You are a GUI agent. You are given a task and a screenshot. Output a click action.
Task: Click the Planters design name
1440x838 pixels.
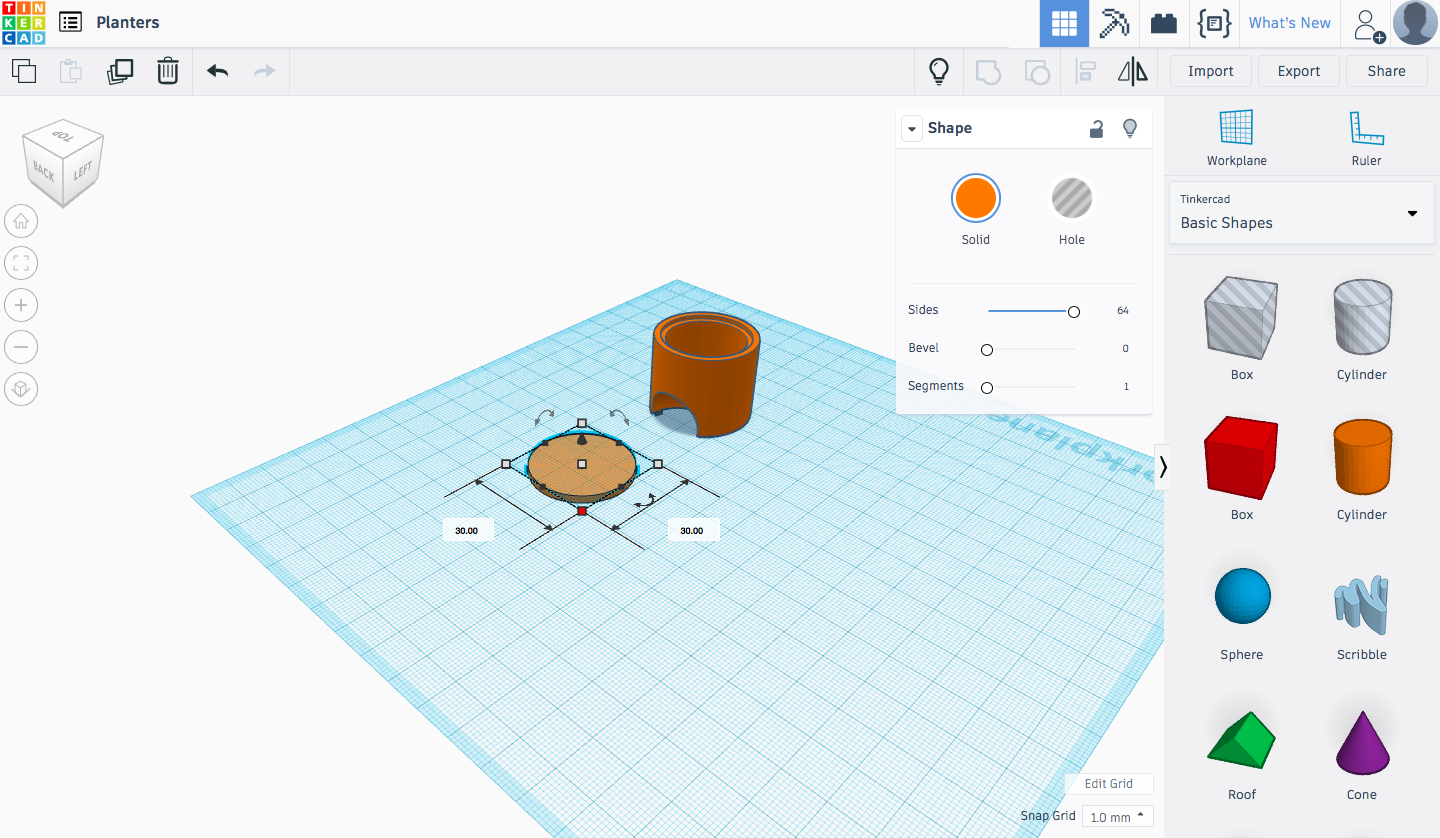click(128, 22)
